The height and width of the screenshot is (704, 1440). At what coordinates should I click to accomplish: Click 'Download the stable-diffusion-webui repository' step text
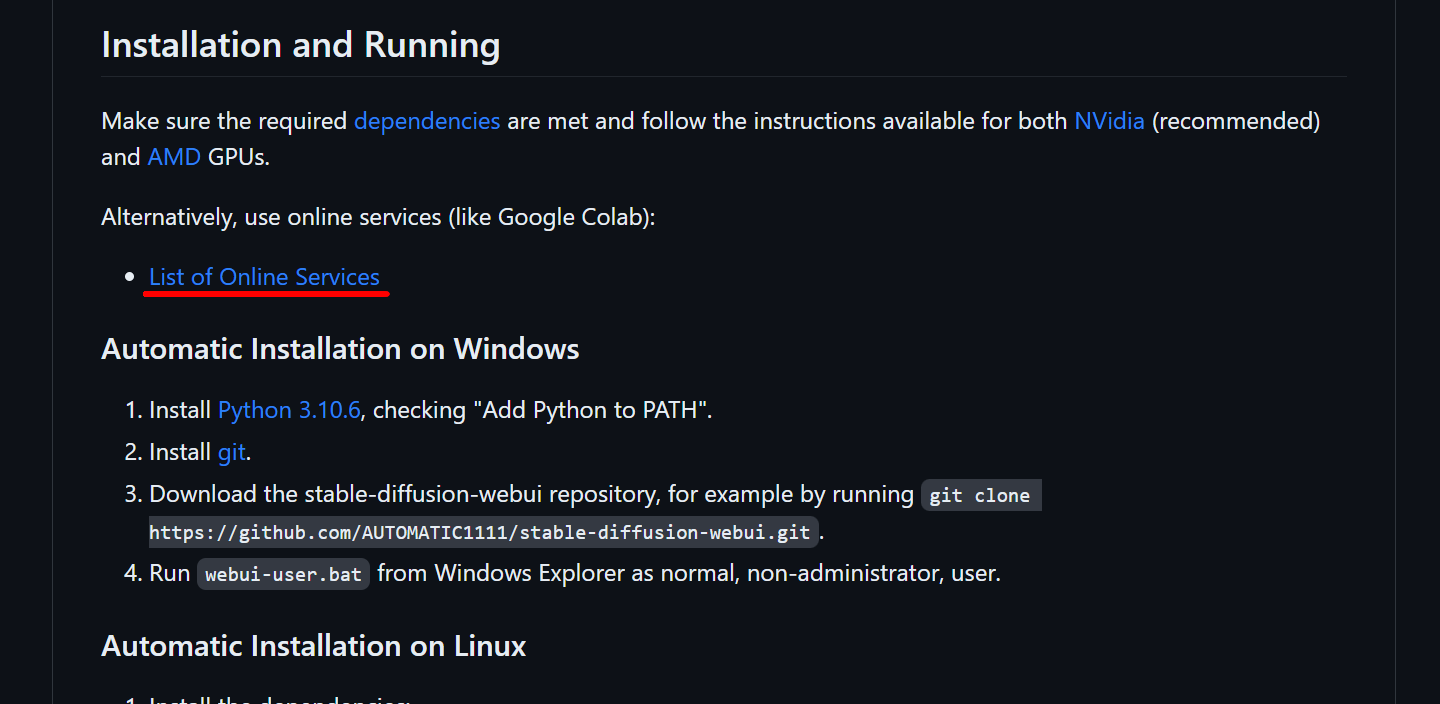coord(405,494)
